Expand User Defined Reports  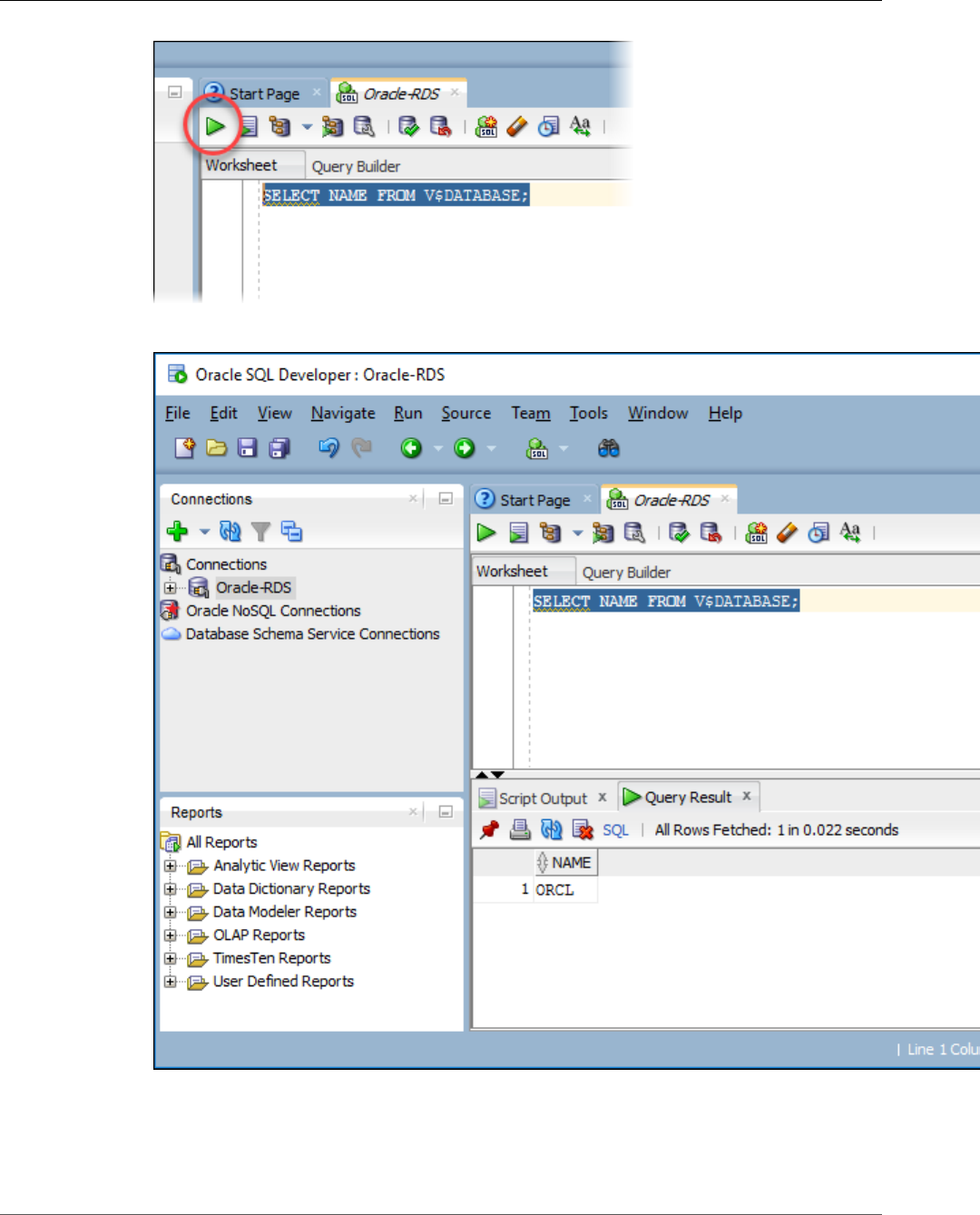click(x=170, y=982)
